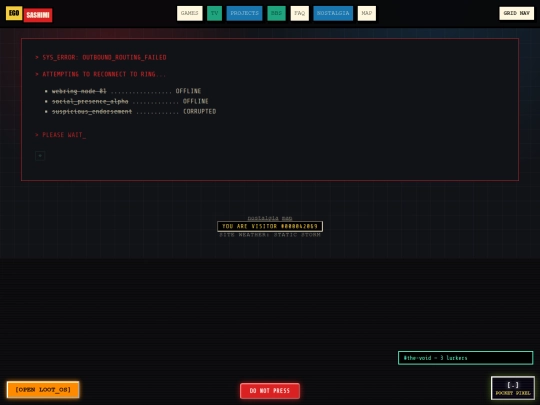Open the MAP nav item
Viewport: 540px width, 405px height.
(367, 13)
